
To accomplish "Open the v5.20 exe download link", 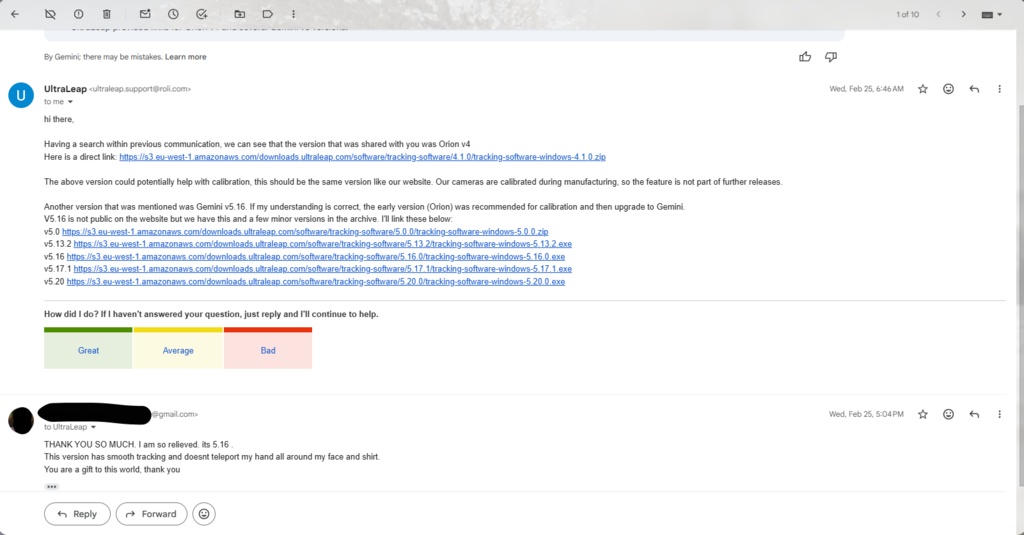I will tap(315, 282).
